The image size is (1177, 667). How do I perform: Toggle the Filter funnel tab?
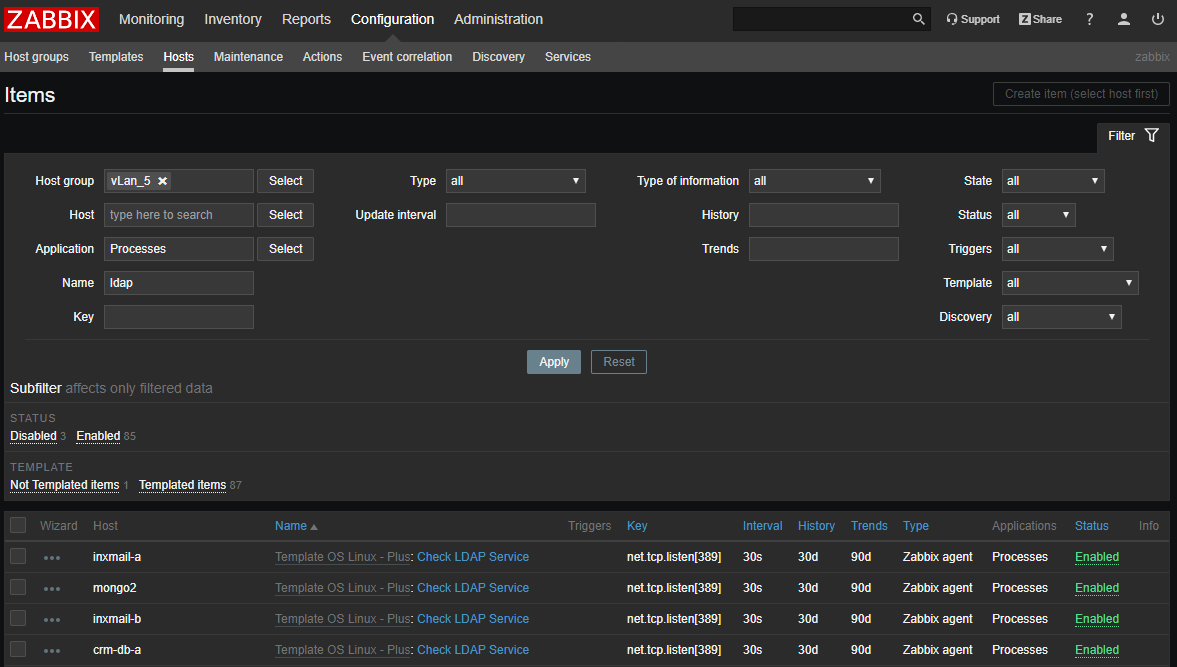click(1133, 136)
